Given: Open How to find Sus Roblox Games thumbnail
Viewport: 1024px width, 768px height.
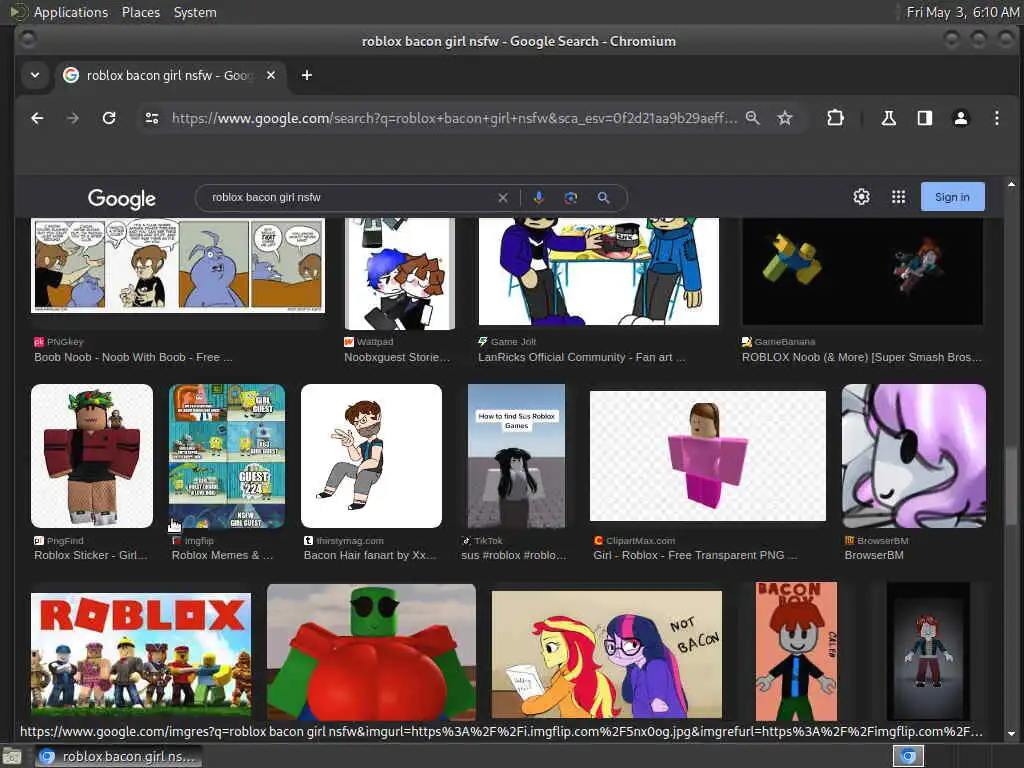Looking at the screenshot, I should tap(516, 456).
